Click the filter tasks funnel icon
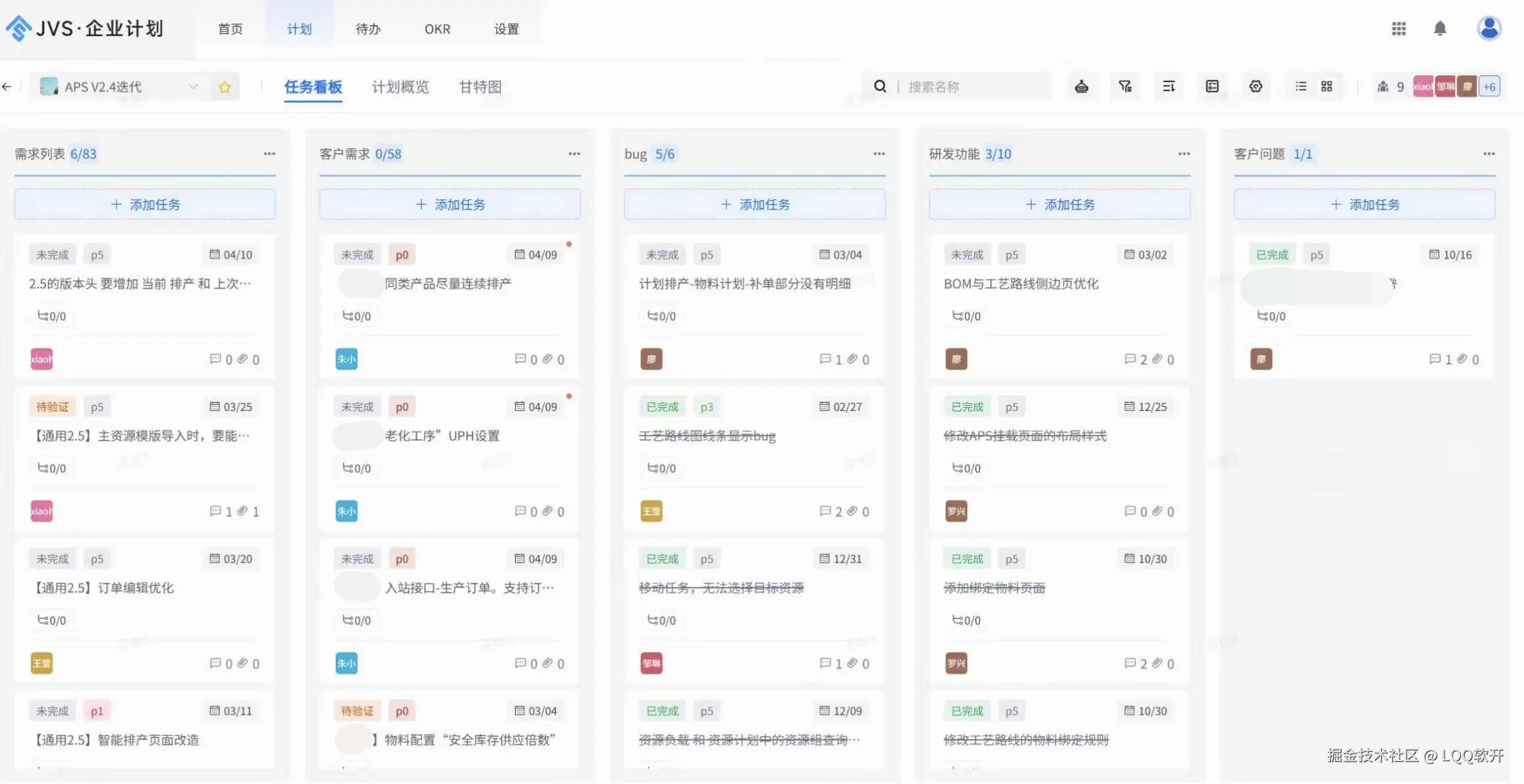 pyautogui.click(x=1125, y=87)
